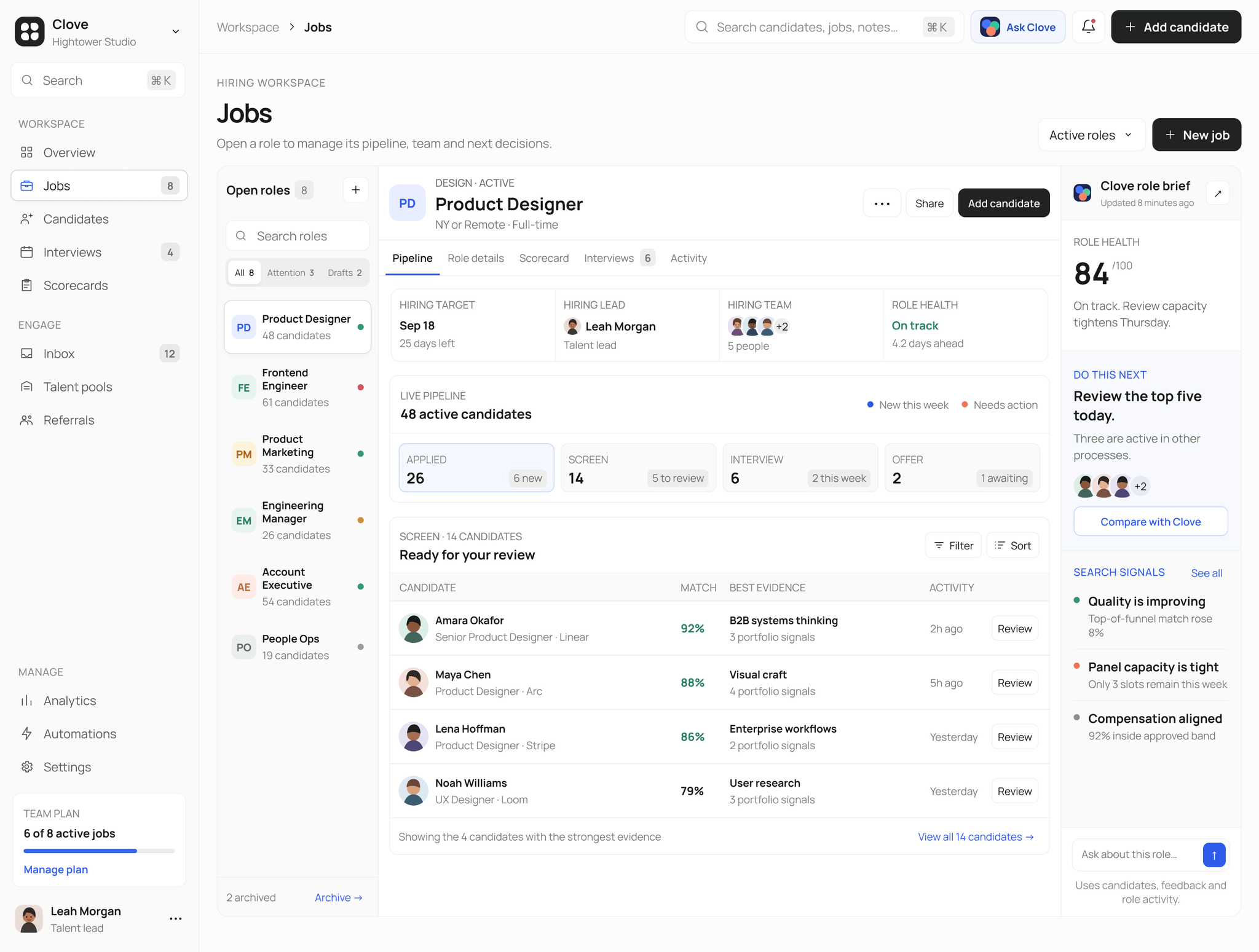Click the PD role badge in header

pyautogui.click(x=408, y=203)
